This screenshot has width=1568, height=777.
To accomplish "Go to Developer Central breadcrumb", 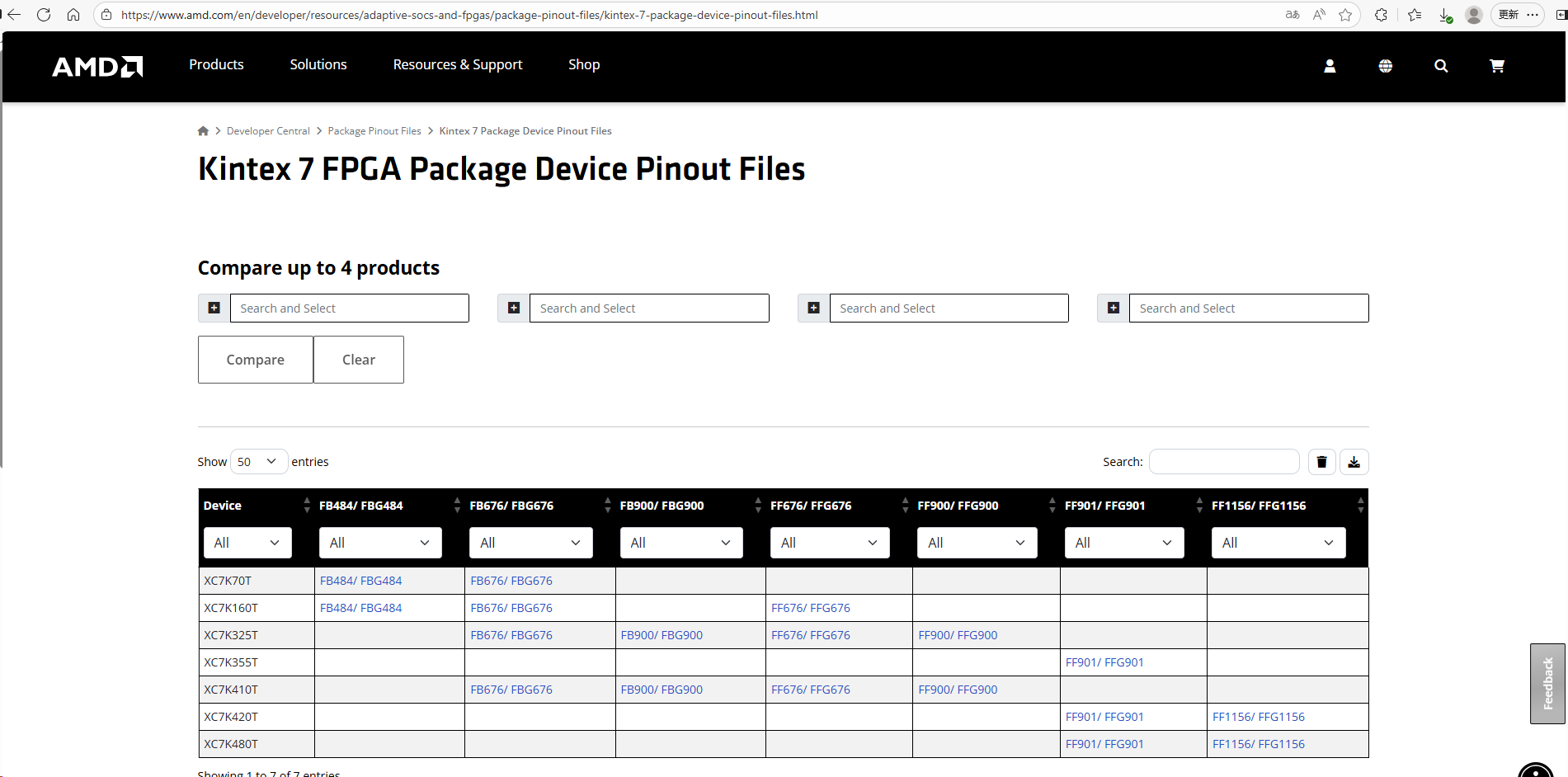I will 268,131.
